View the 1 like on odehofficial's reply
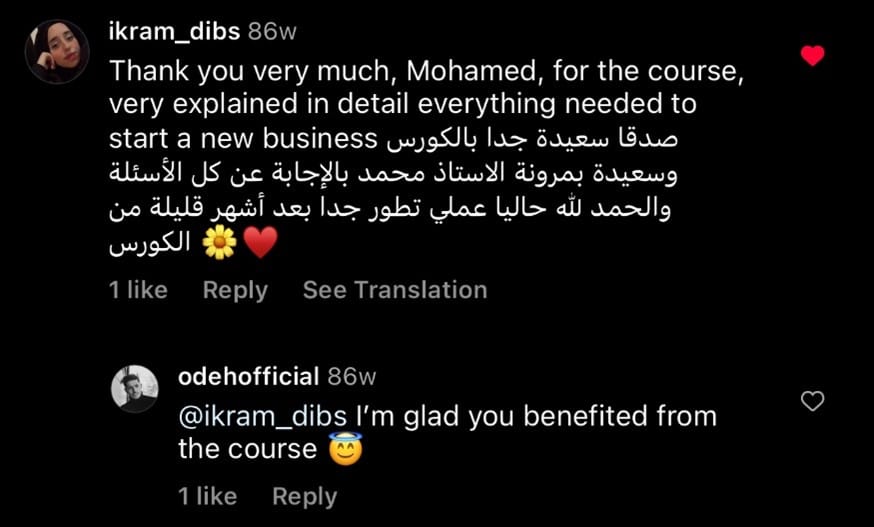 point(208,496)
